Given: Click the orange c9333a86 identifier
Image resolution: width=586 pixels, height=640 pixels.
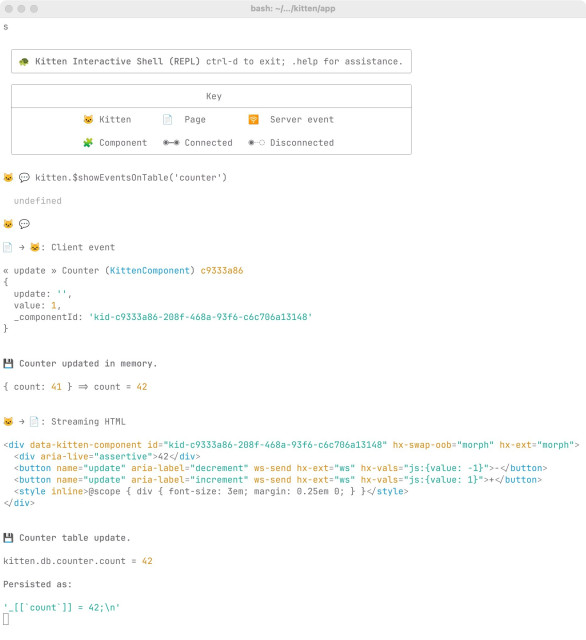Looking at the screenshot, I should (x=222, y=271).
